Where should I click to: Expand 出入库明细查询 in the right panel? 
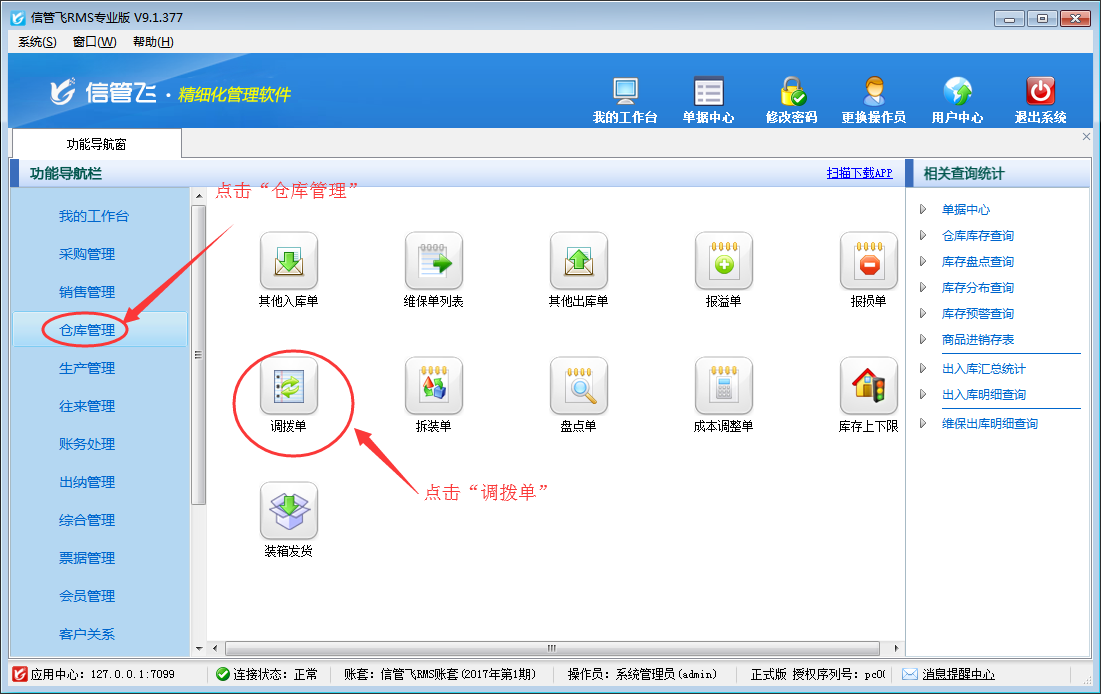click(923, 395)
